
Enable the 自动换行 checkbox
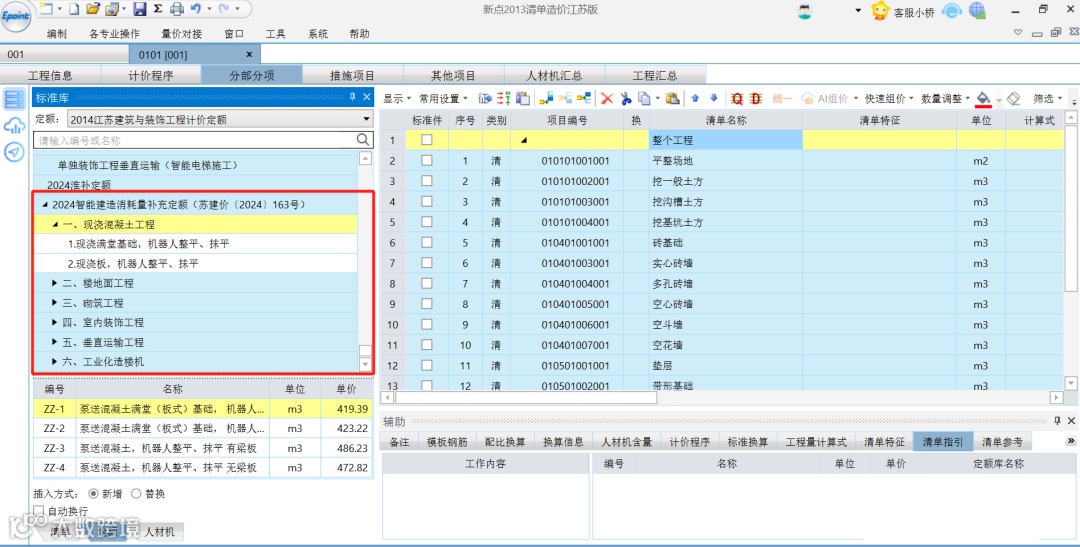click(39, 510)
